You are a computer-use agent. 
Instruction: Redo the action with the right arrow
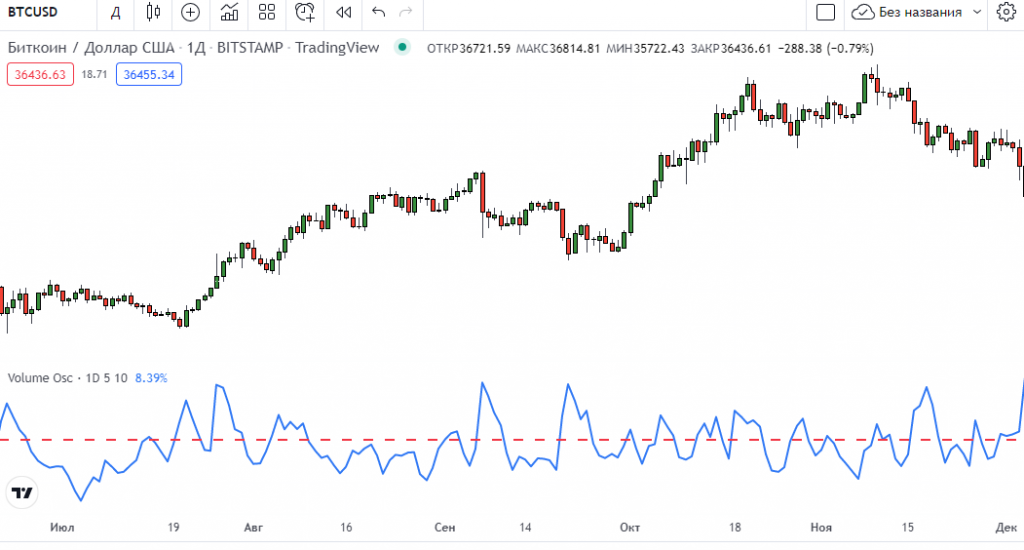click(x=406, y=12)
